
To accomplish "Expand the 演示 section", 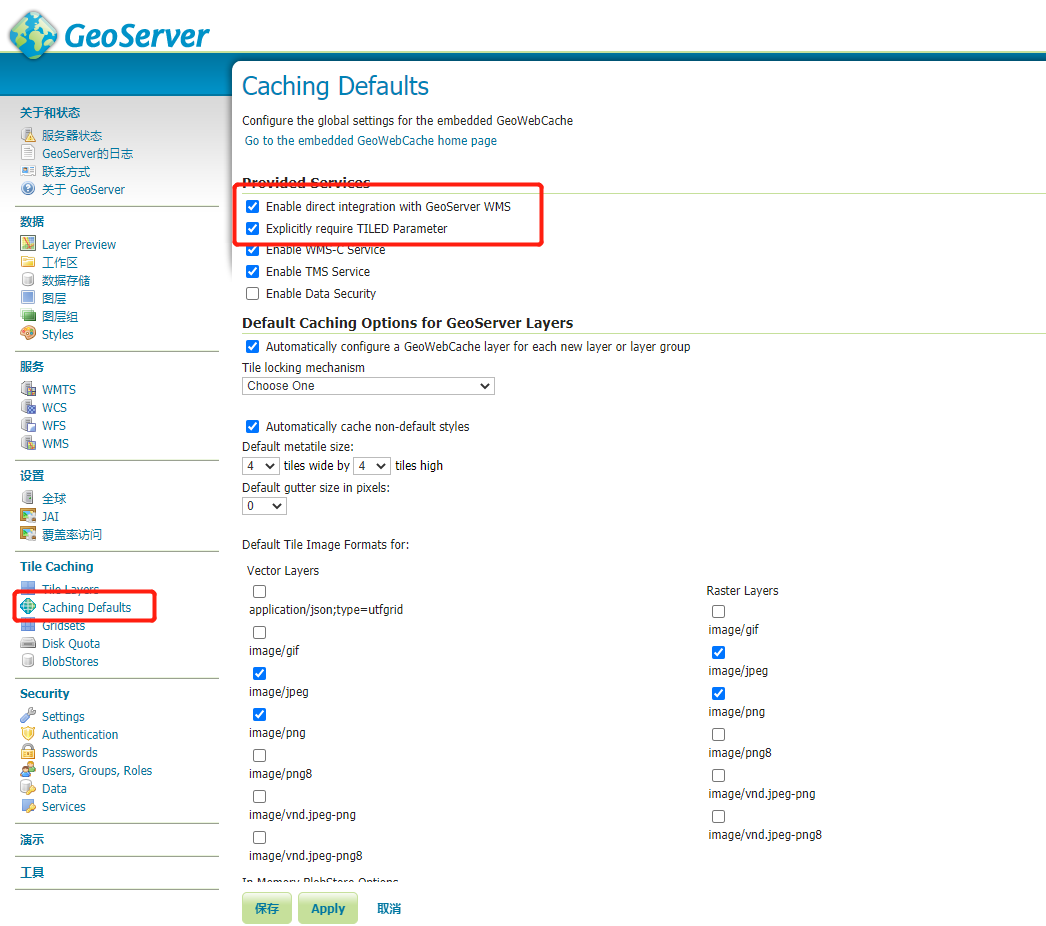I will point(32,839).
